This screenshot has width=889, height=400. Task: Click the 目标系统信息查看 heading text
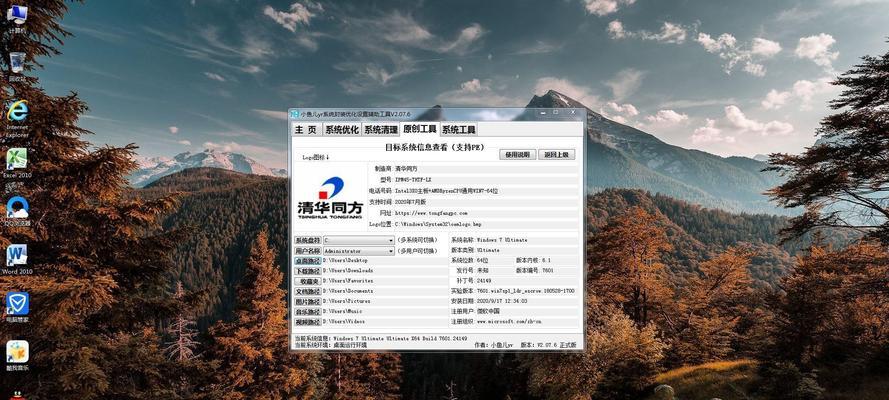[x=435, y=147]
